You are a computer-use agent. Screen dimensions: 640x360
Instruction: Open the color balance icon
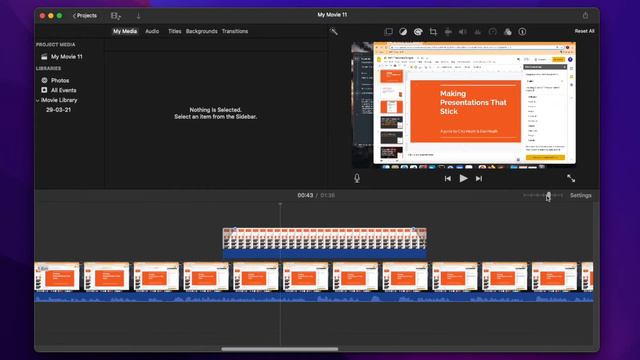403,31
